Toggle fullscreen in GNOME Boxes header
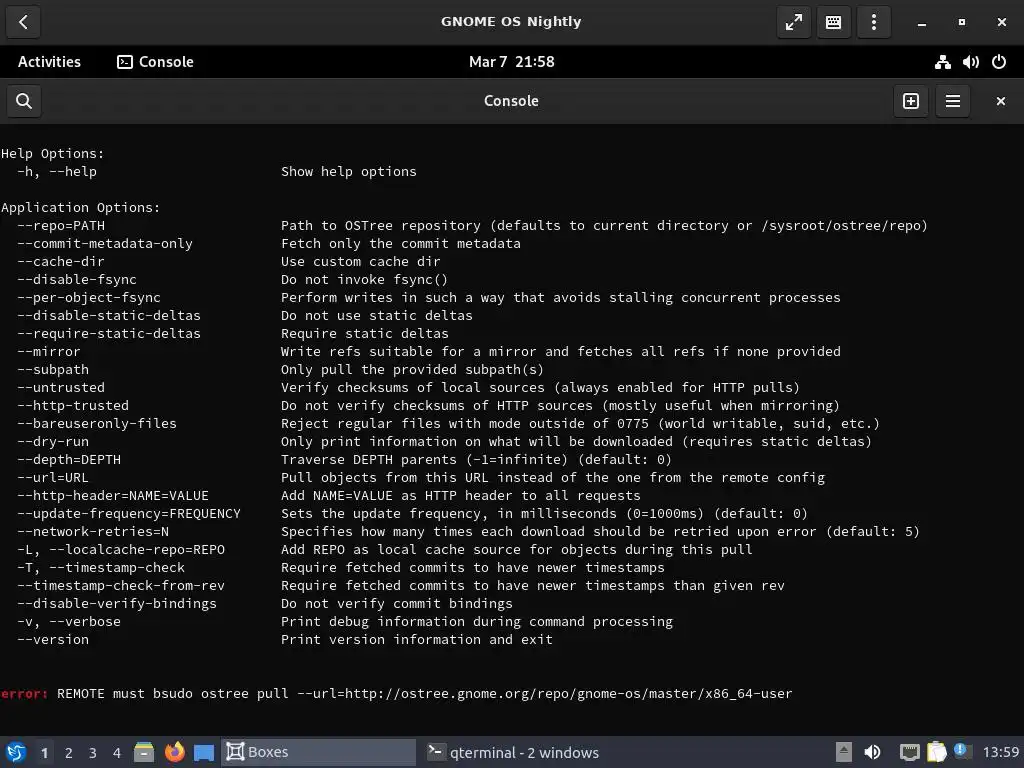This screenshot has height=768, width=1024. [793, 22]
